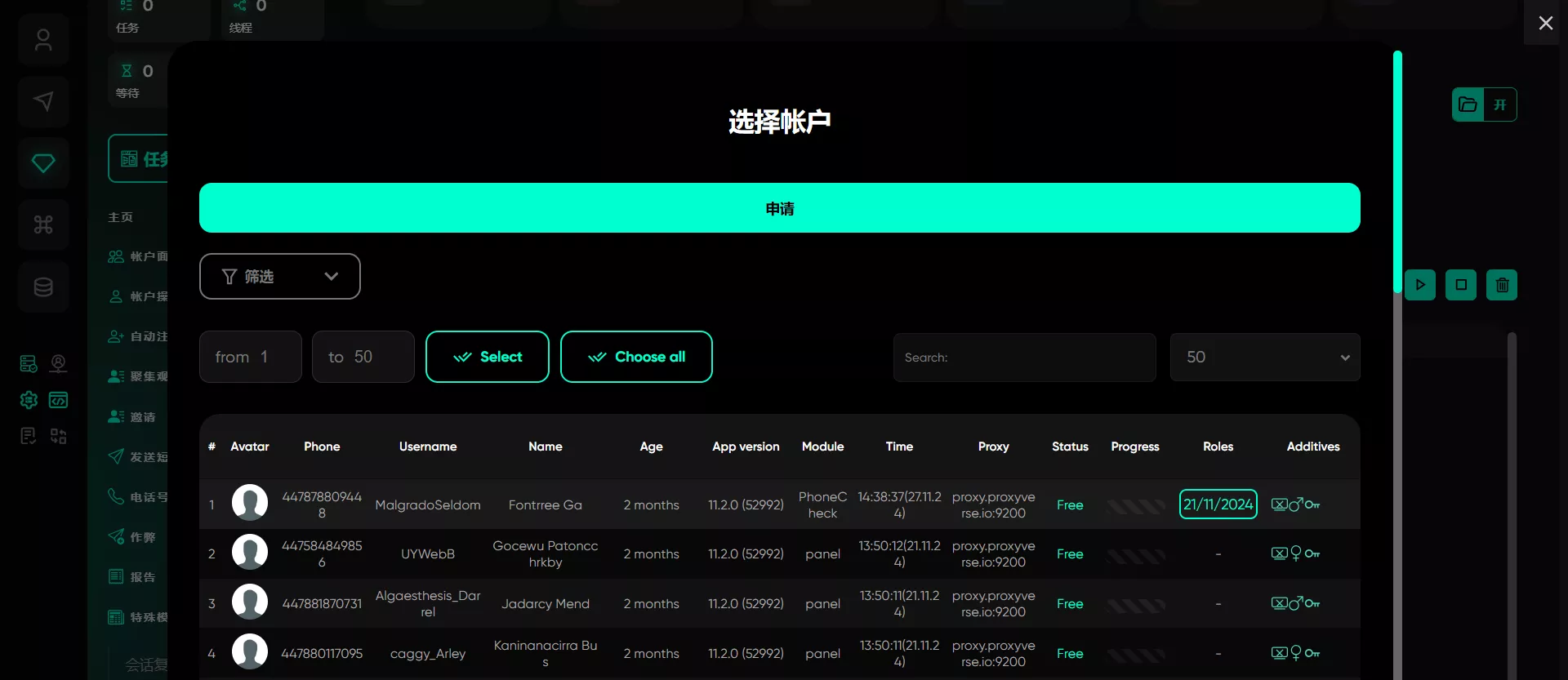
Task: Click 'PhoneCheck' module cell in row 1
Action: pos(822,504)
